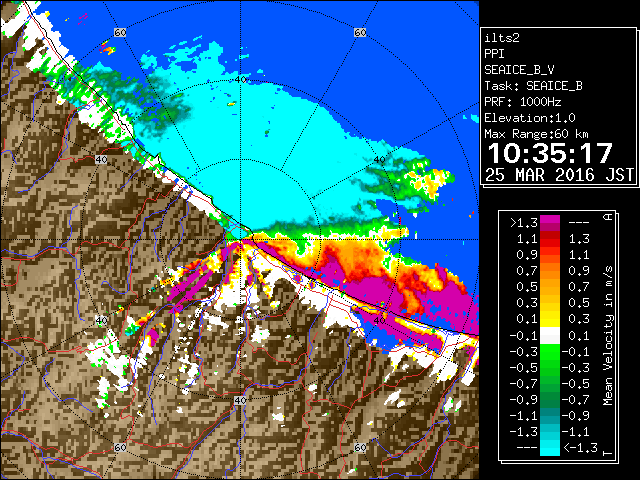Select the 'Task: SEAICE_B' line
This screenshot has width=640, height=480.
533,86
